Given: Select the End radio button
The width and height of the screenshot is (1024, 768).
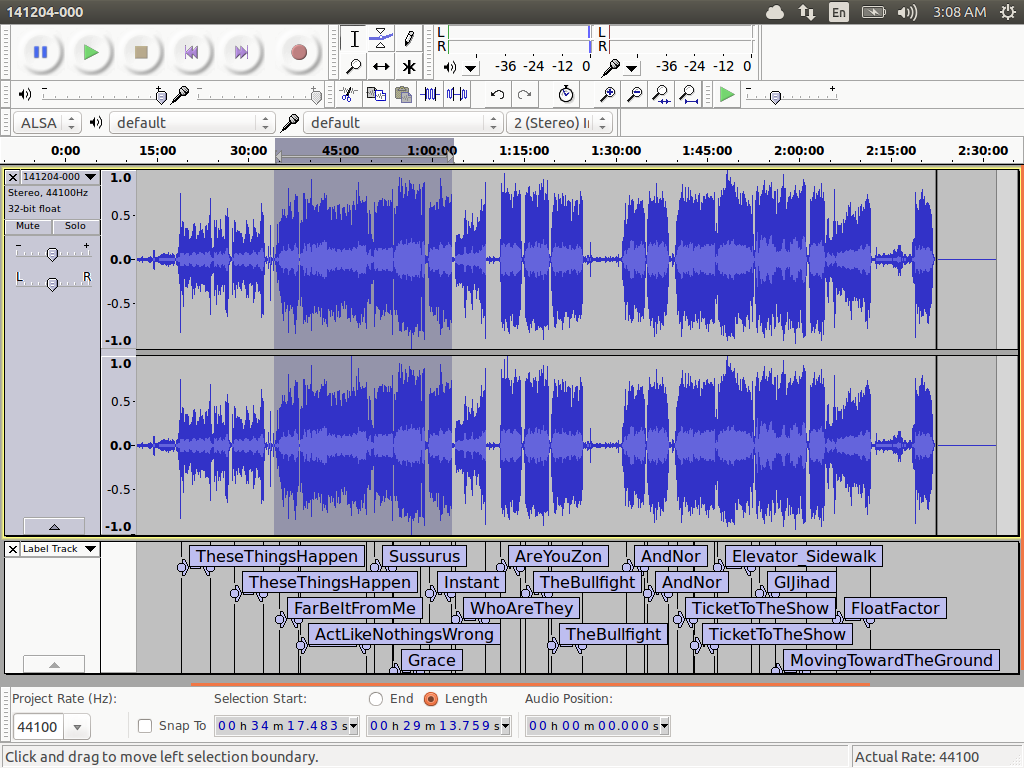Looking at the screenshot, I should (376, 699).
